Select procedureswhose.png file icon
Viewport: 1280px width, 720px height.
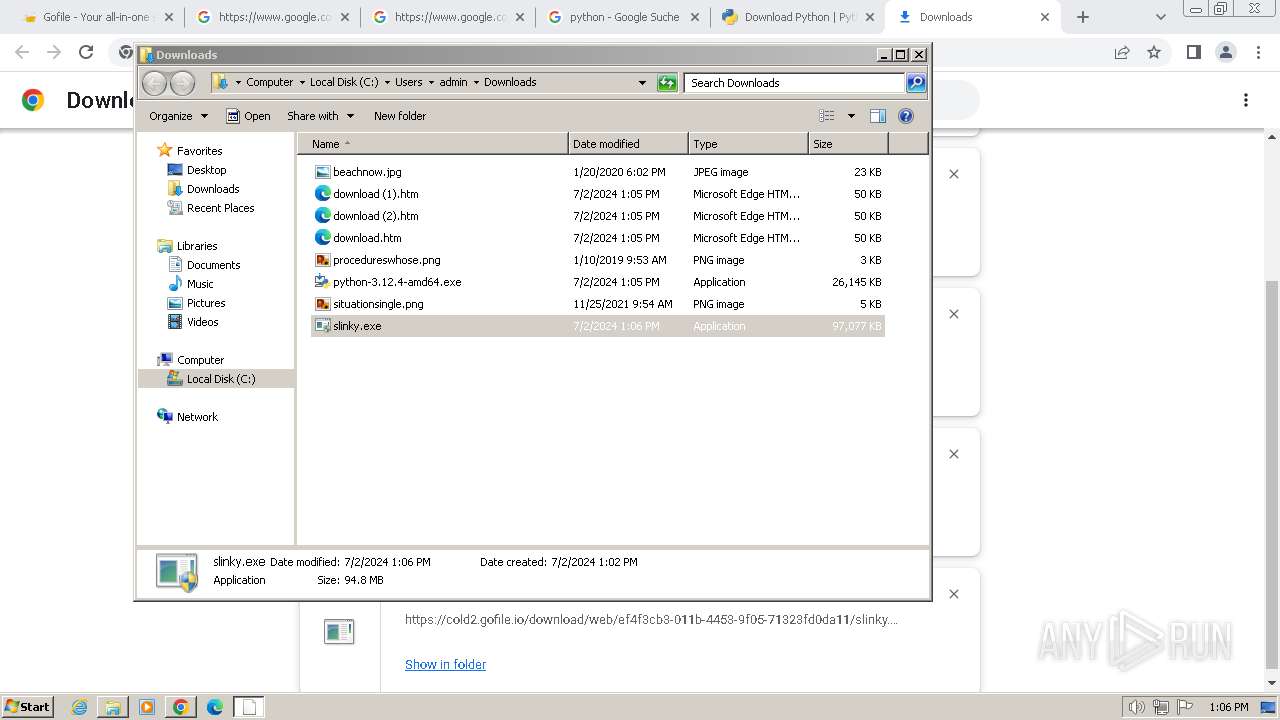322,260
